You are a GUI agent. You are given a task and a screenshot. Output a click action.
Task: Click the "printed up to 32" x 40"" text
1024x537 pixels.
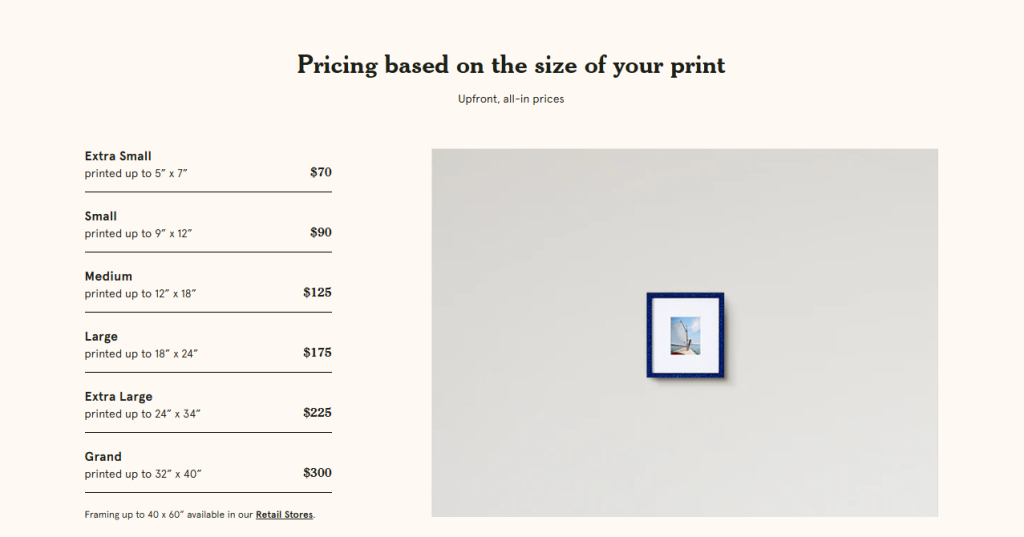[x=143, y=474]
